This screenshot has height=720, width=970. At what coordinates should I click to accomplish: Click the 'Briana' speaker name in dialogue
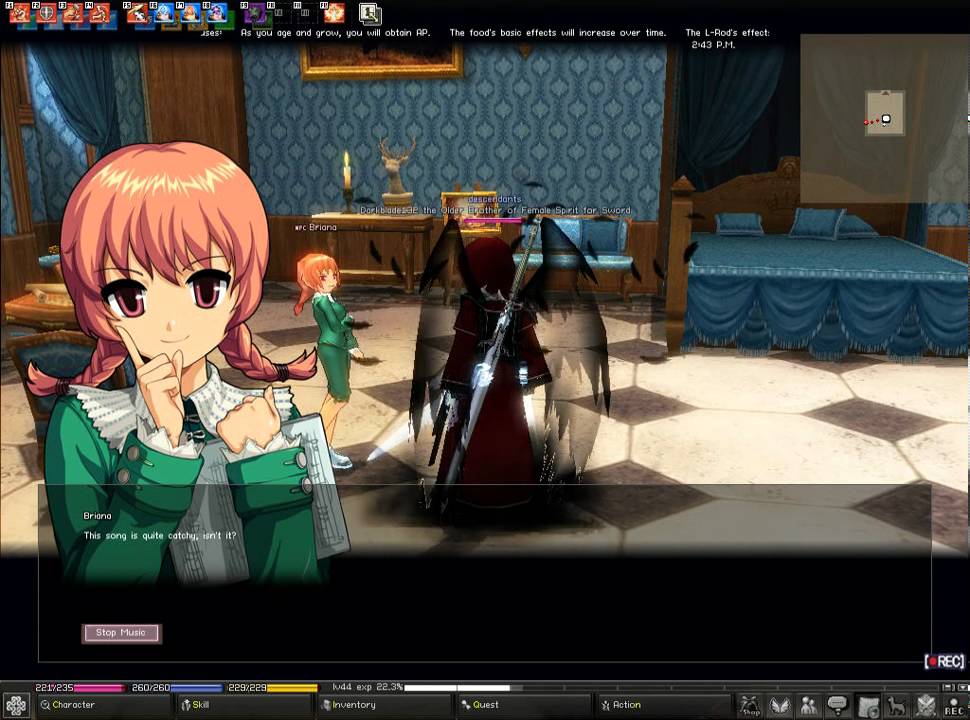[97, 516]
